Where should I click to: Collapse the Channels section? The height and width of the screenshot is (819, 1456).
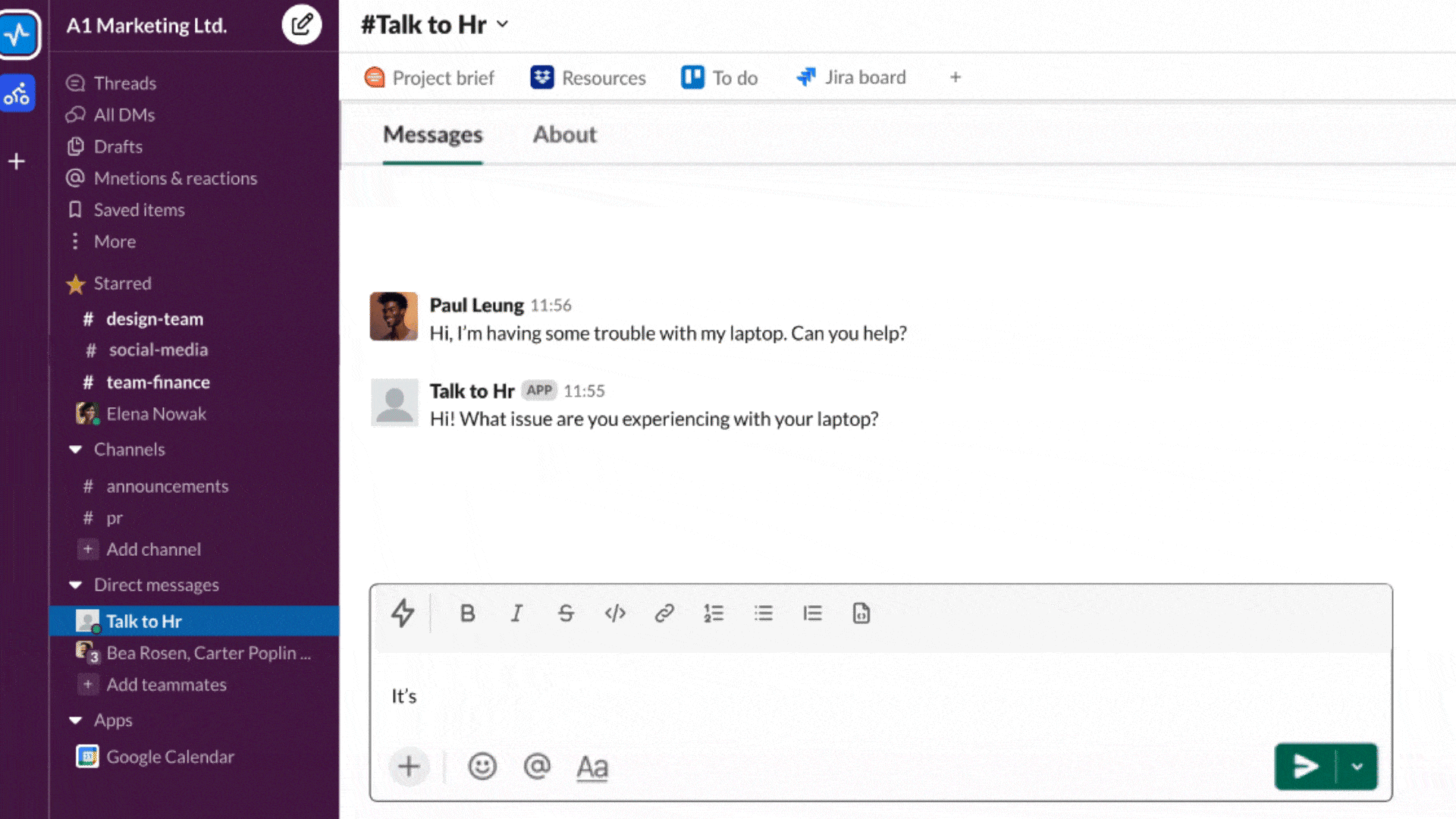[75, 449]
